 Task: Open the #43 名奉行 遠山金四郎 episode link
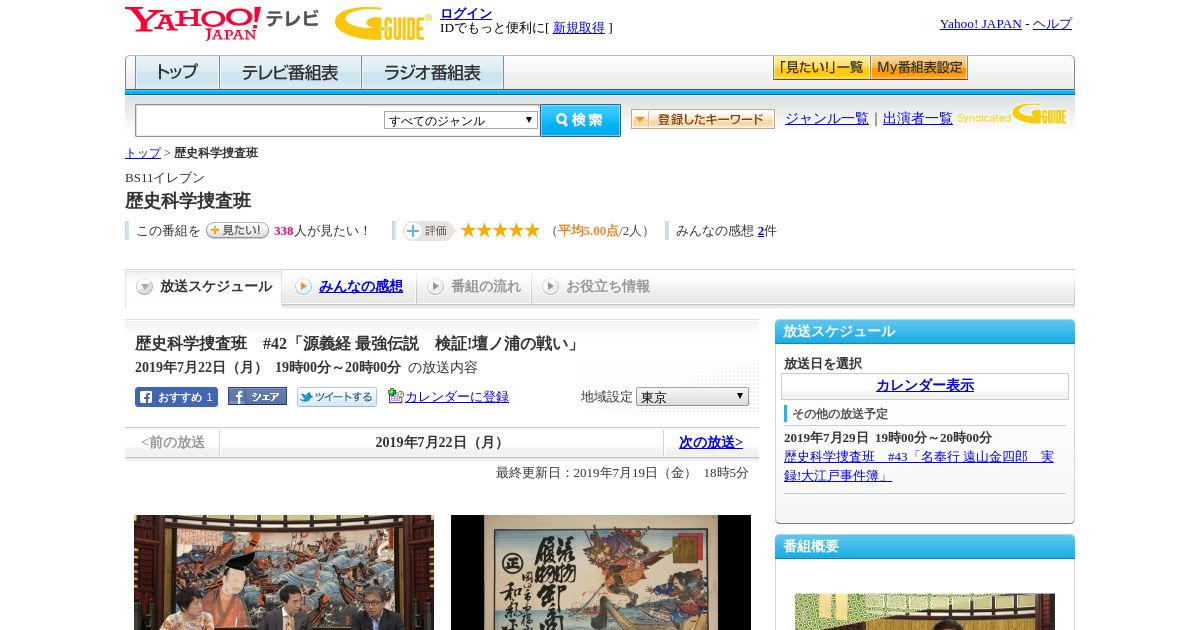919,466
